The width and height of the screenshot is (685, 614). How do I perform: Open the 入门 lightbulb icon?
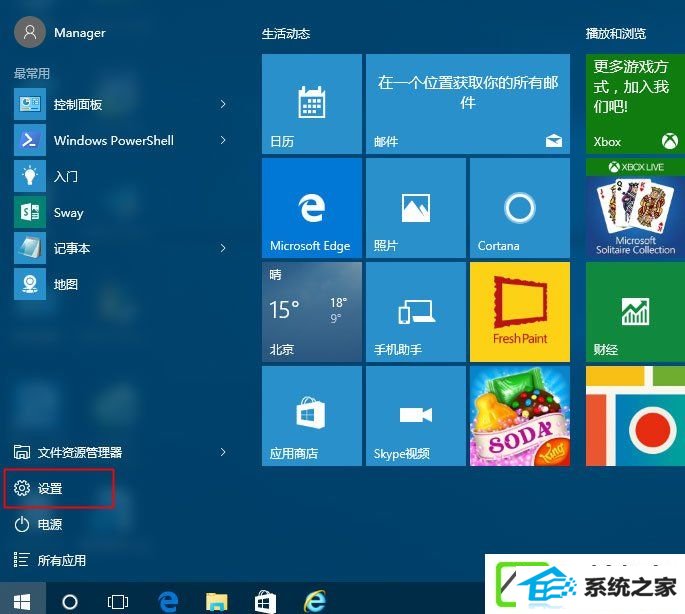(30, 176)
